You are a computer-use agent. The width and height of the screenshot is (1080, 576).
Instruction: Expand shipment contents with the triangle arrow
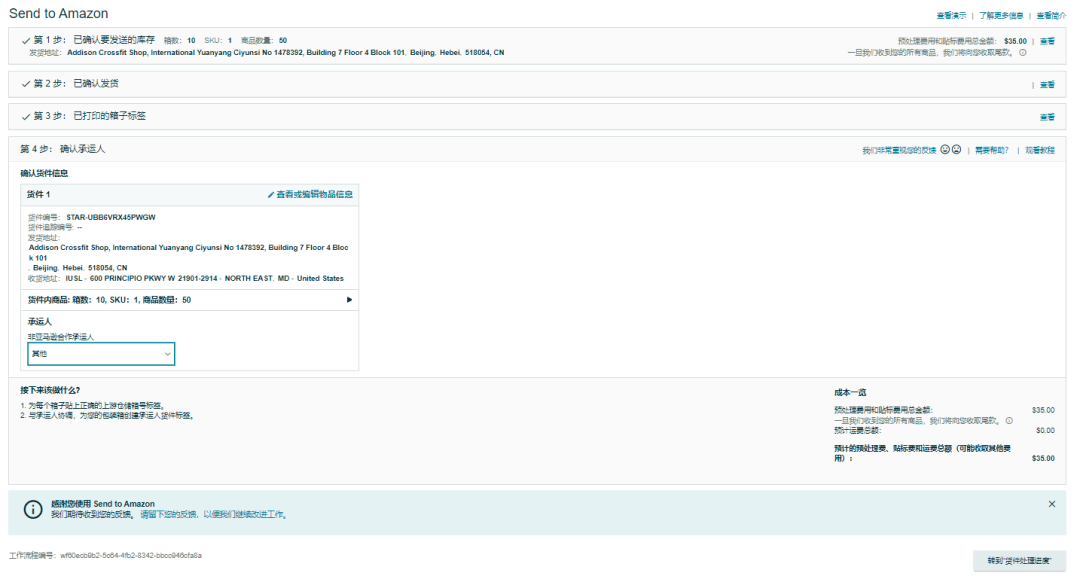click(x=349, y=300)
